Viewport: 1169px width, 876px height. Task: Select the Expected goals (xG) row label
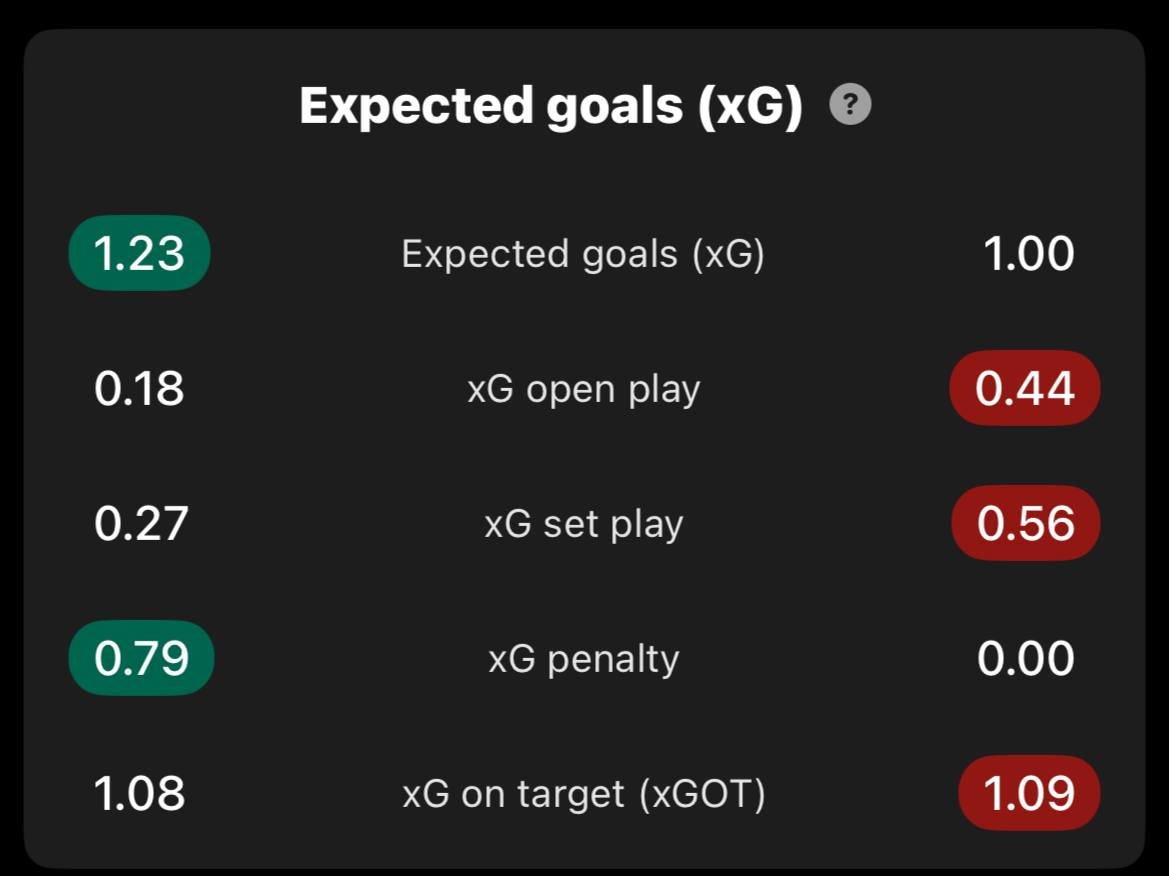click(583, 255)
